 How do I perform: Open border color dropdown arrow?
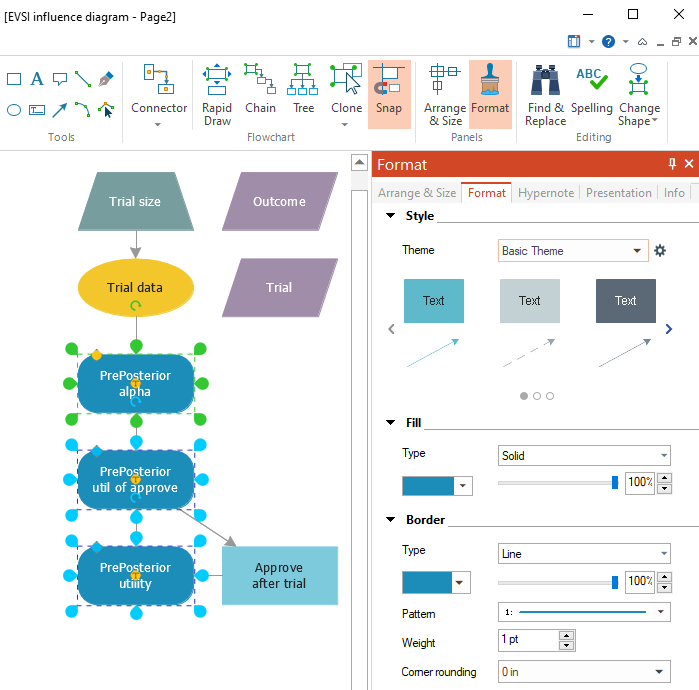pos(461,583)
